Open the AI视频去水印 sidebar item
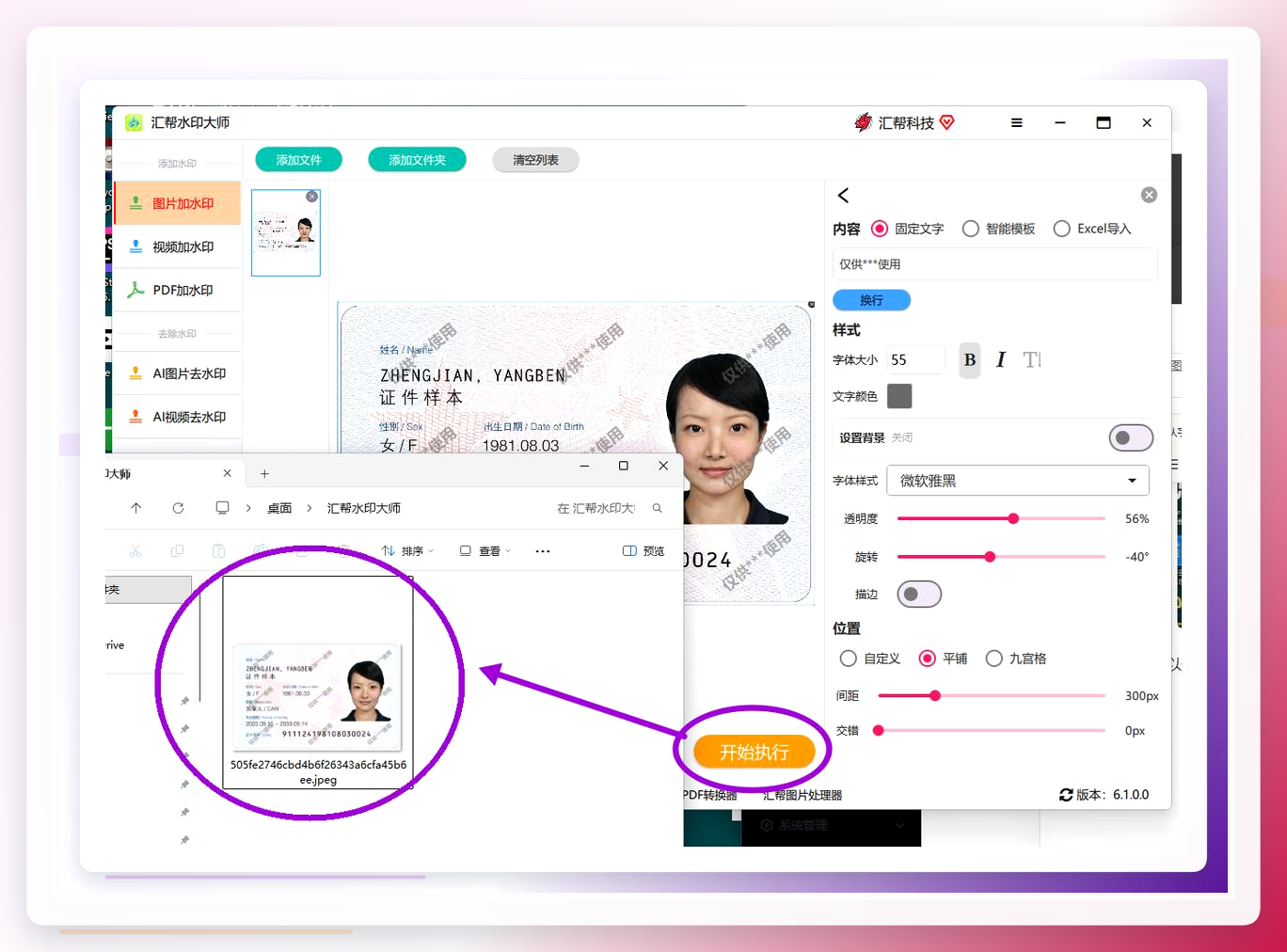This screenshot has width=1287, height=952. click(178, 417)
